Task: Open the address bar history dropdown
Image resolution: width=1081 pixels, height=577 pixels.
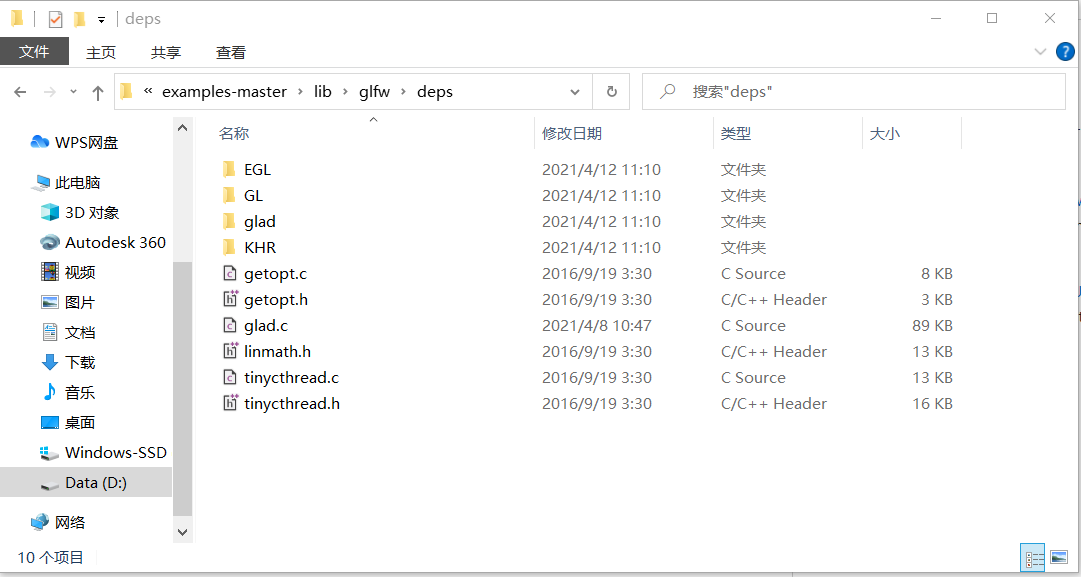Action: click(x=575, y=92)
